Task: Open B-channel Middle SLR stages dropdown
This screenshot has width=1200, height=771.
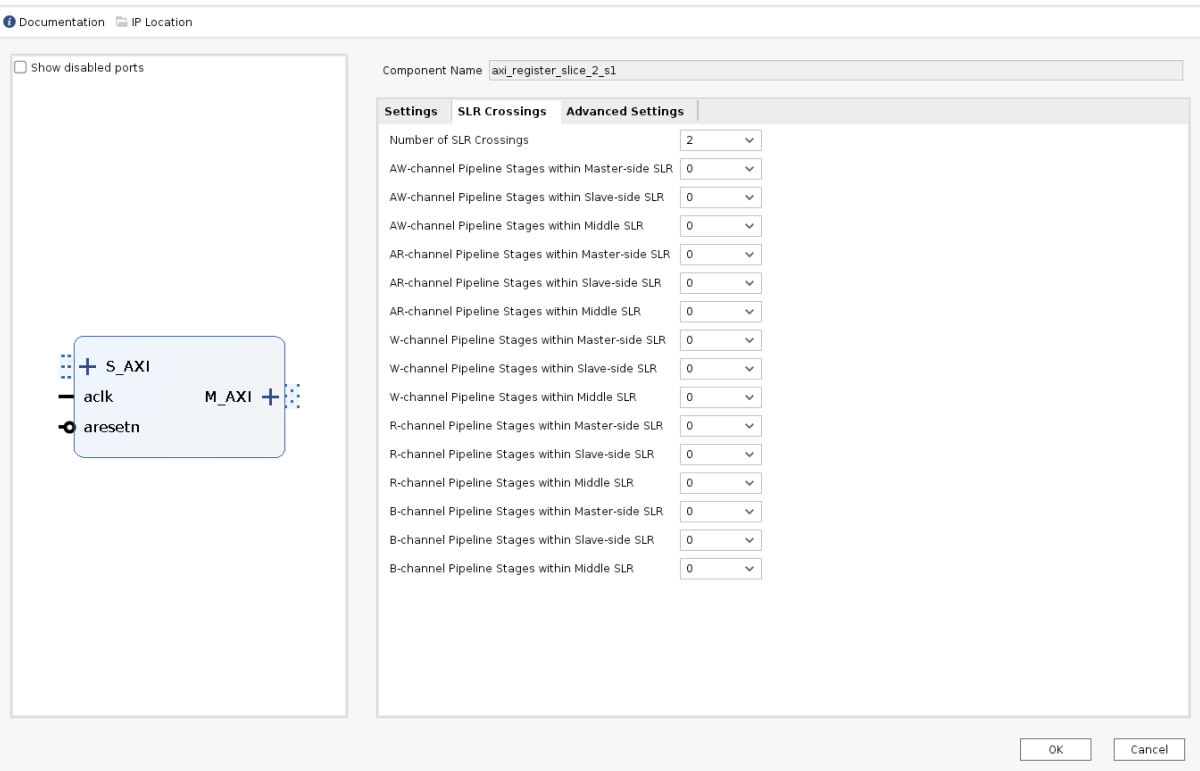Action: [720, 569]
